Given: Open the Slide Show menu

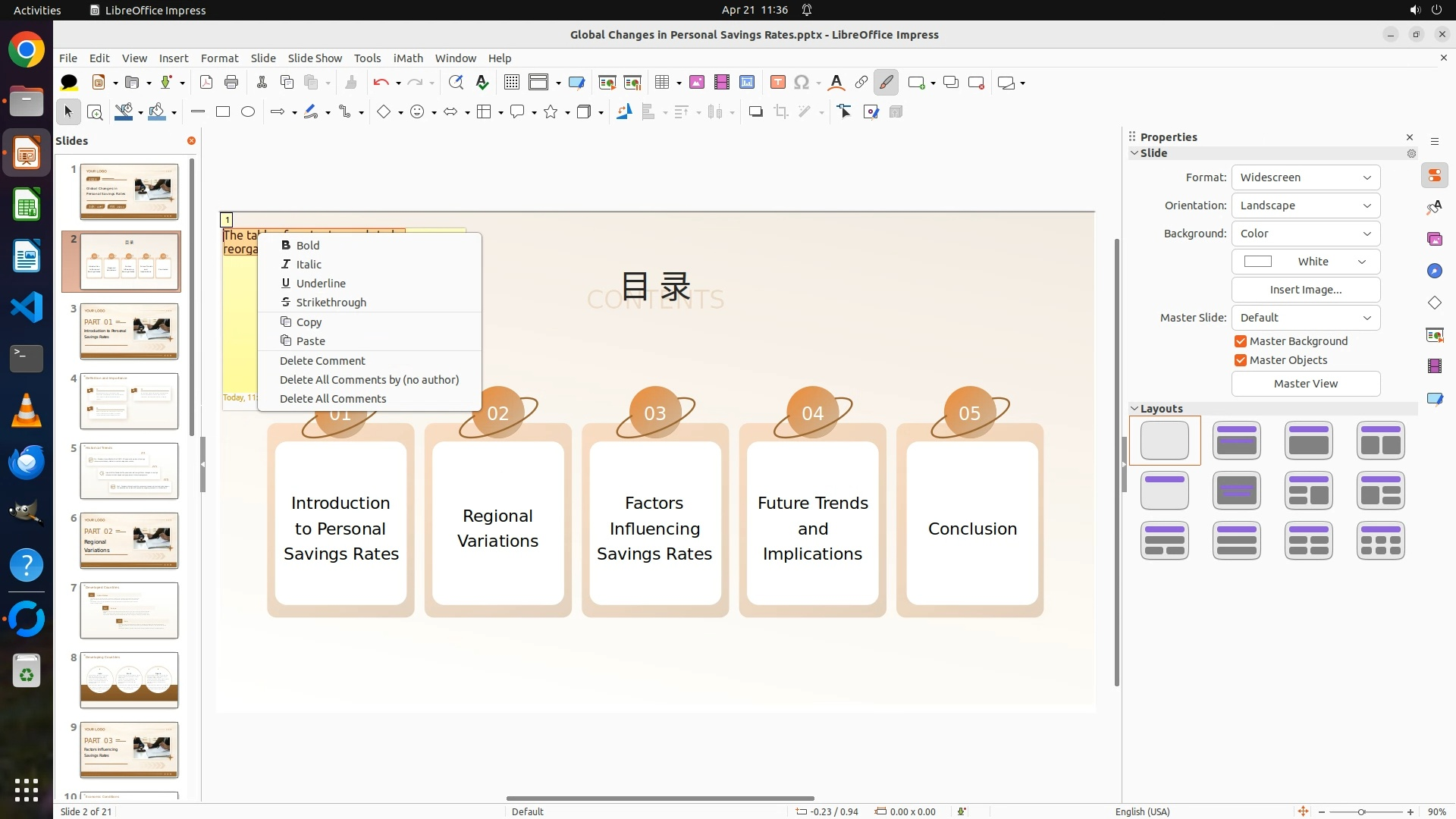Looking at the screenshot, I should pos(315,58).
